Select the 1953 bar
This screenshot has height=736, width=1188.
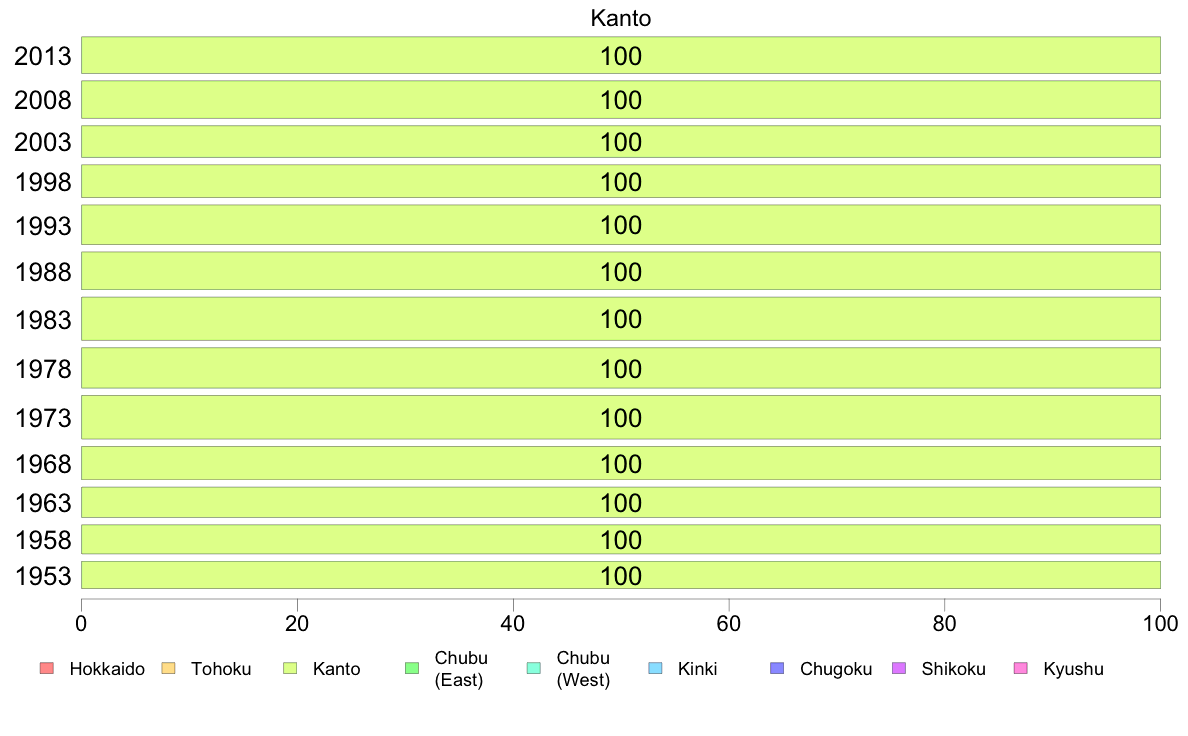pos(621,575)
